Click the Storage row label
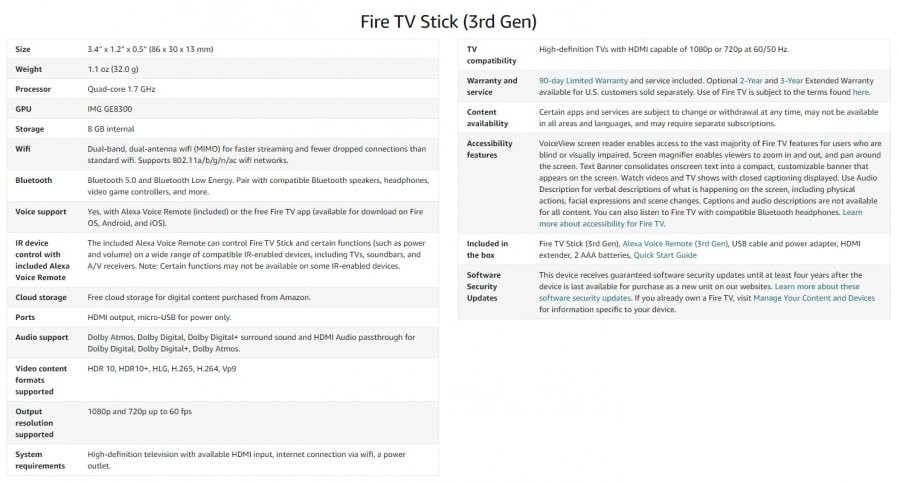 click(x=29, y=129)
